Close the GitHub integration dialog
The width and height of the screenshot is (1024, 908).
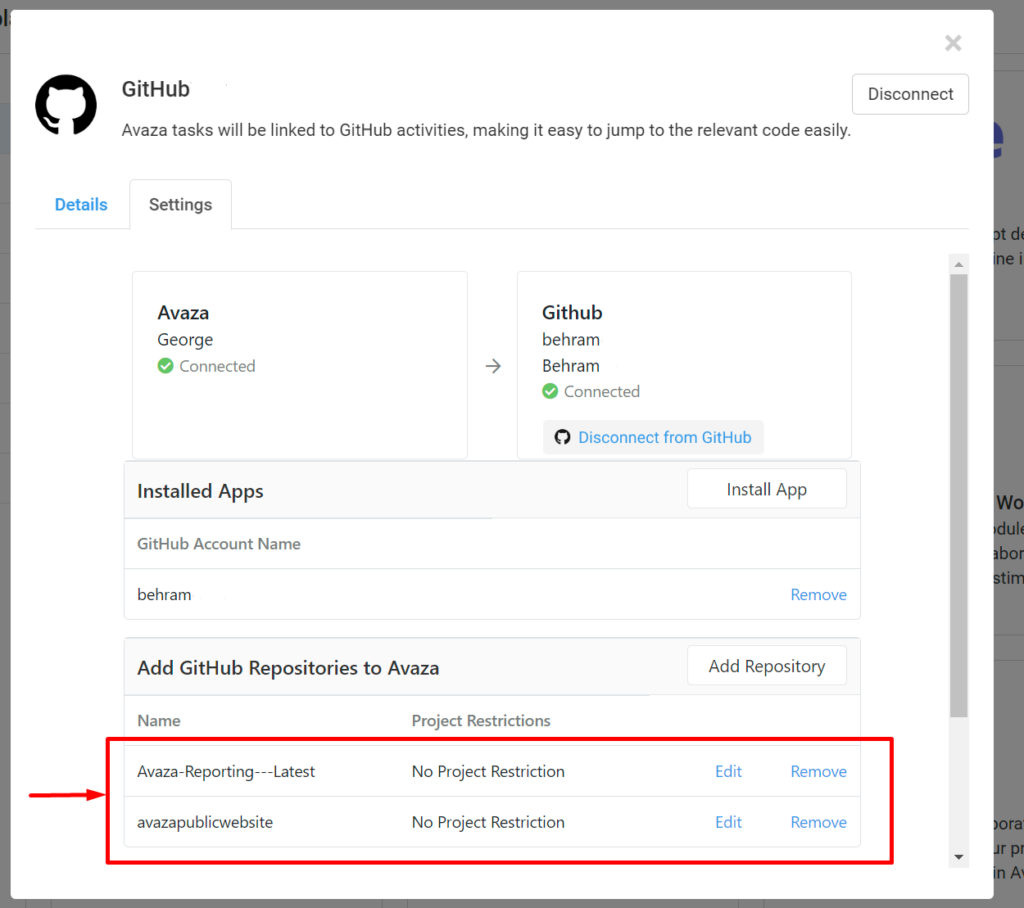click(x=953, y=43)
